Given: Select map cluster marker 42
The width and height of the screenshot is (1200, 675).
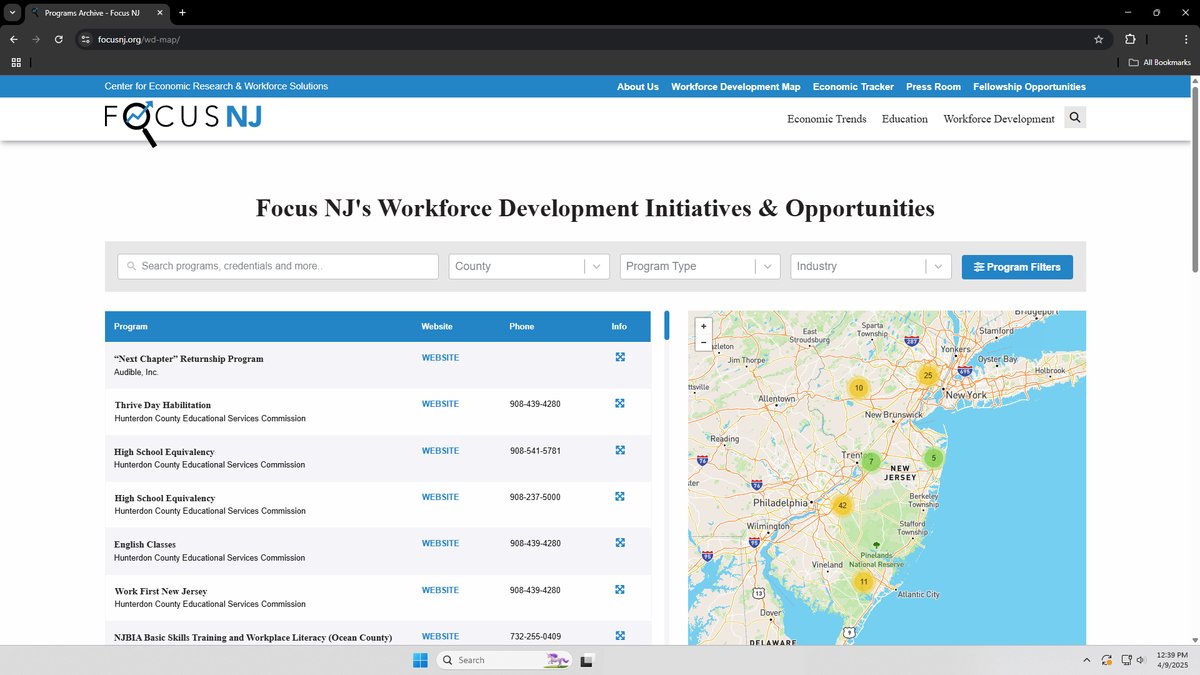Looking at the screenshot, I should click(842, 505).
